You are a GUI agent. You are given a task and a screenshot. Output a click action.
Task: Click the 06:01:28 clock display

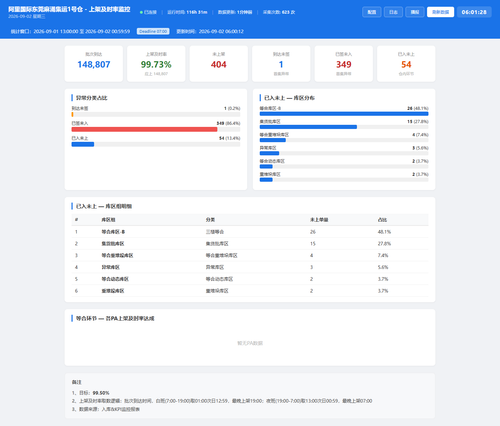point(474,12)
